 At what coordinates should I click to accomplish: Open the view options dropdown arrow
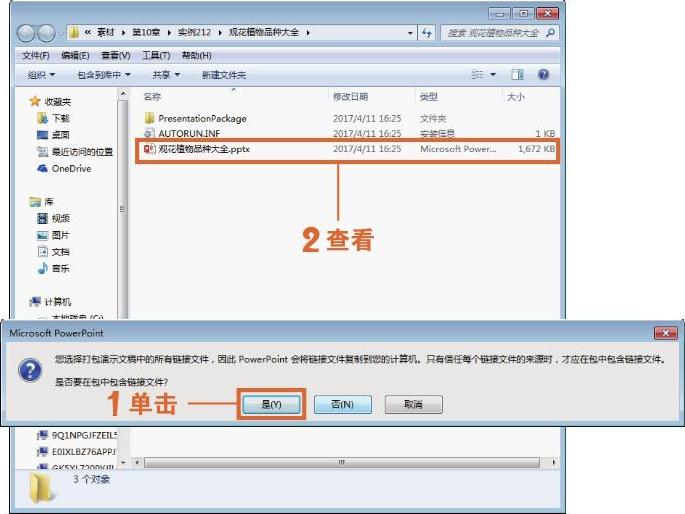click(493, 75)
